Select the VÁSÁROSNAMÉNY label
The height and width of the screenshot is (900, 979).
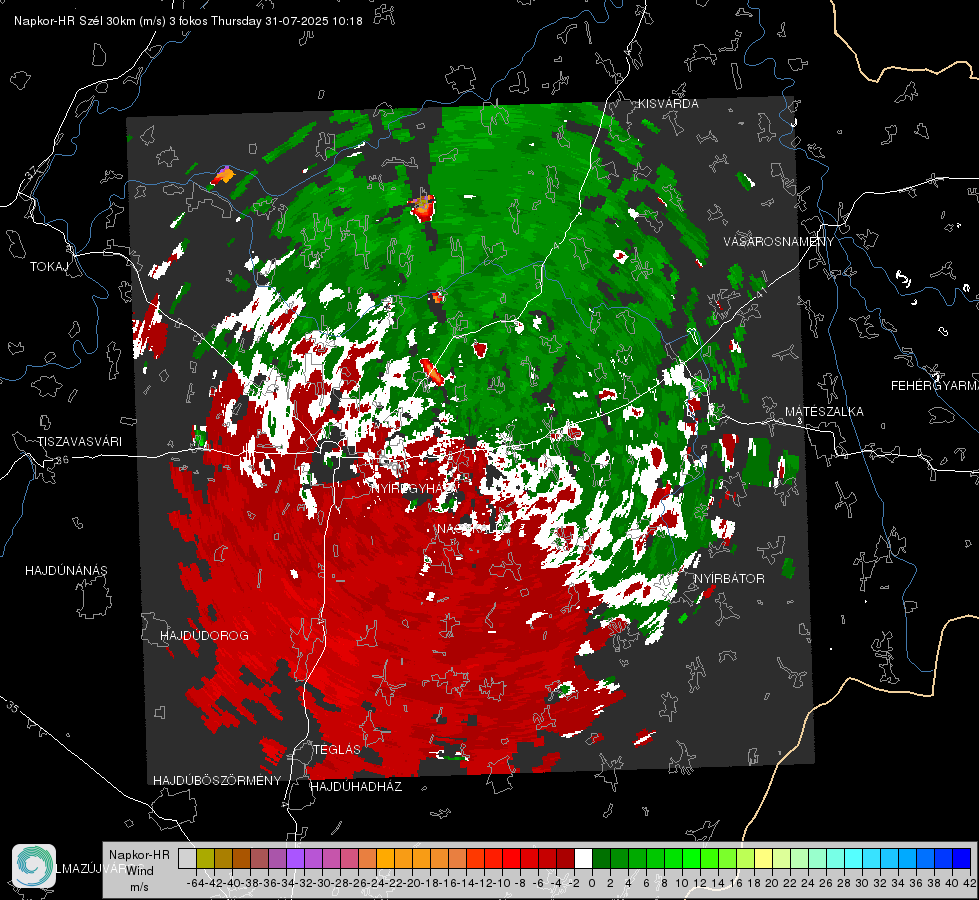coord(779,242)
